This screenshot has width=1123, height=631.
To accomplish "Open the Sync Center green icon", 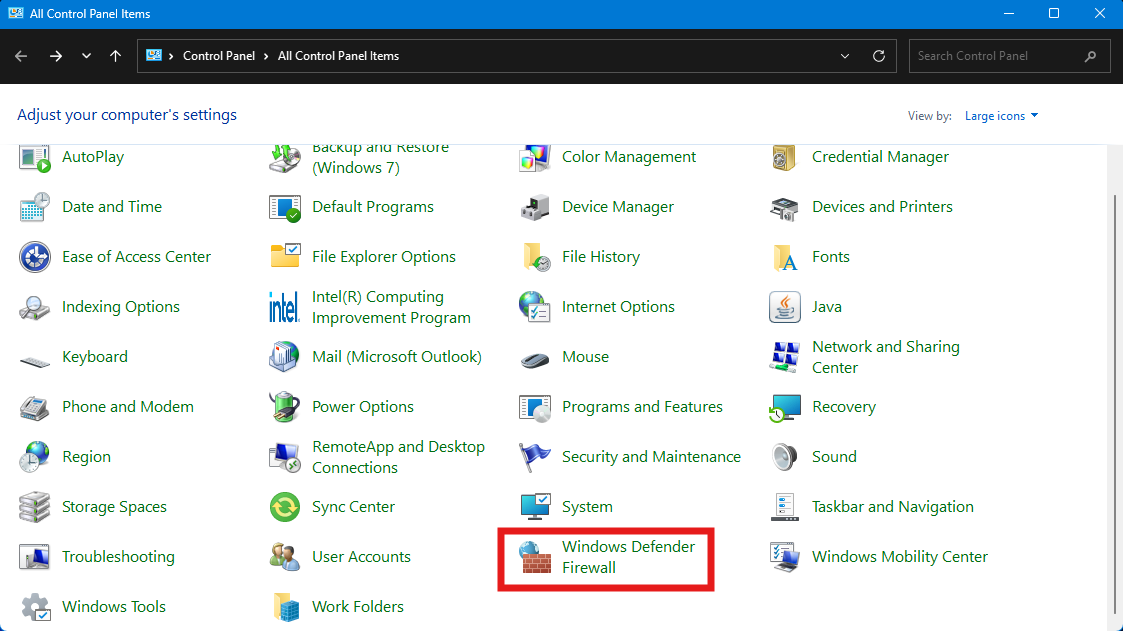I will [x=285, y=507].
